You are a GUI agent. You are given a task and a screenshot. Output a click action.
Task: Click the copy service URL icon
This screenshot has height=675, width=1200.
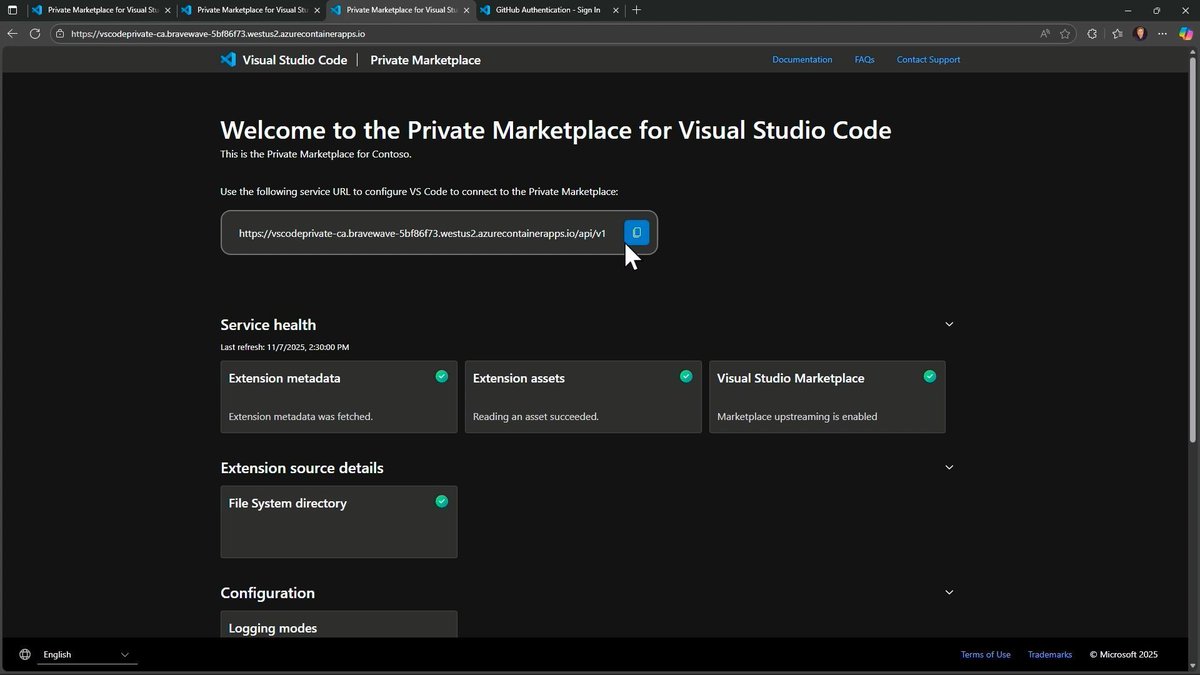point(637,232)
